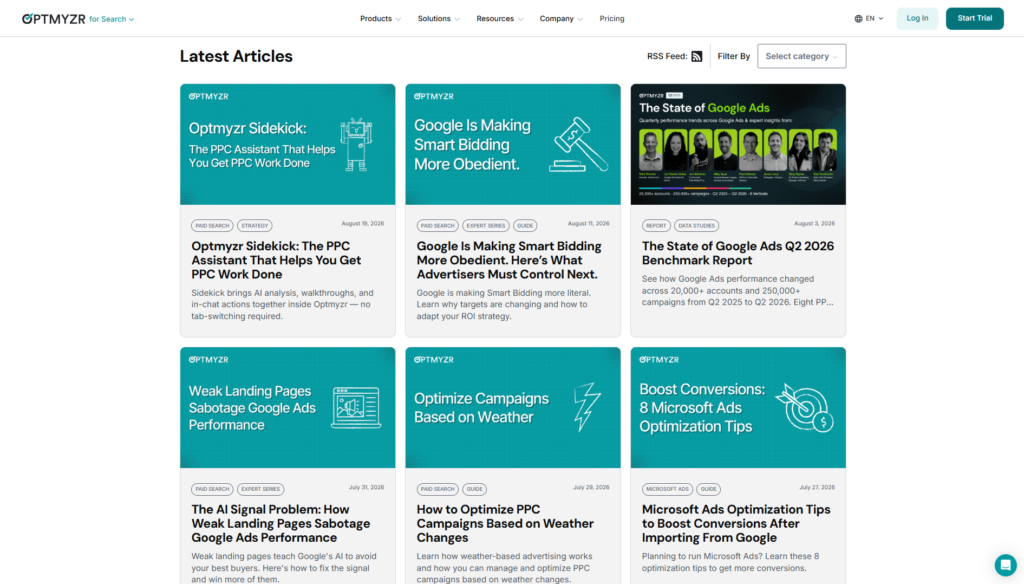Go to Optmyzr logo home
The width and height of the screenshot is (1024, 584).
(x=54, y=19)
